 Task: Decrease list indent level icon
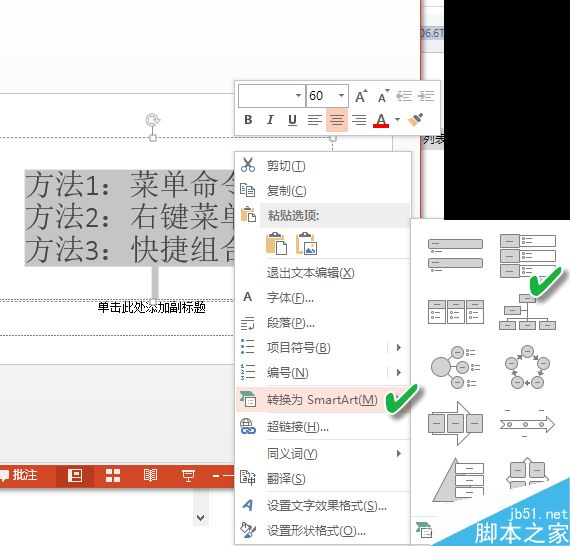click(x=404, y=96)
